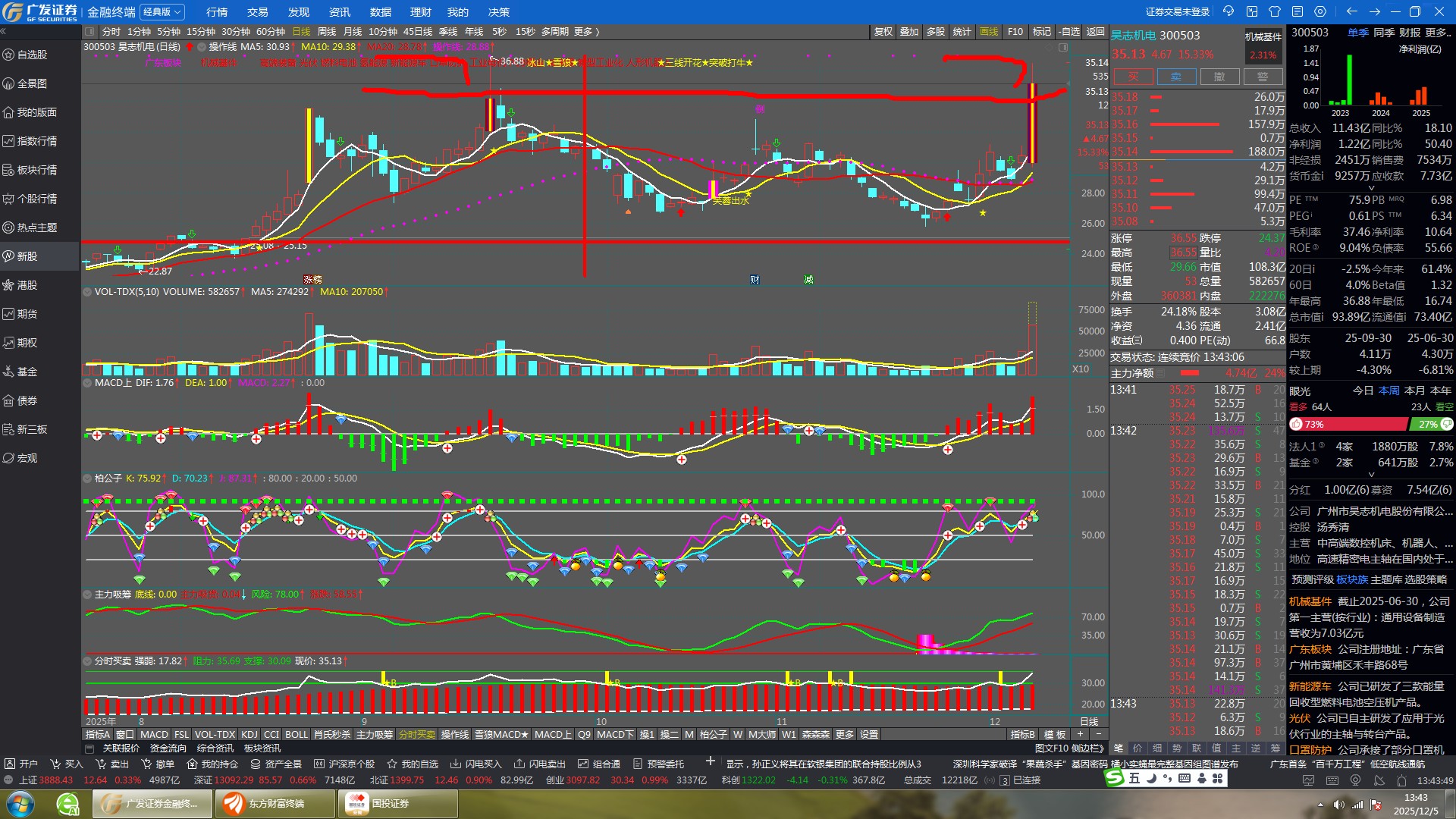Toggle 复权 price adjustment button
The image size is (1456, 819).
tap(883, 32)
